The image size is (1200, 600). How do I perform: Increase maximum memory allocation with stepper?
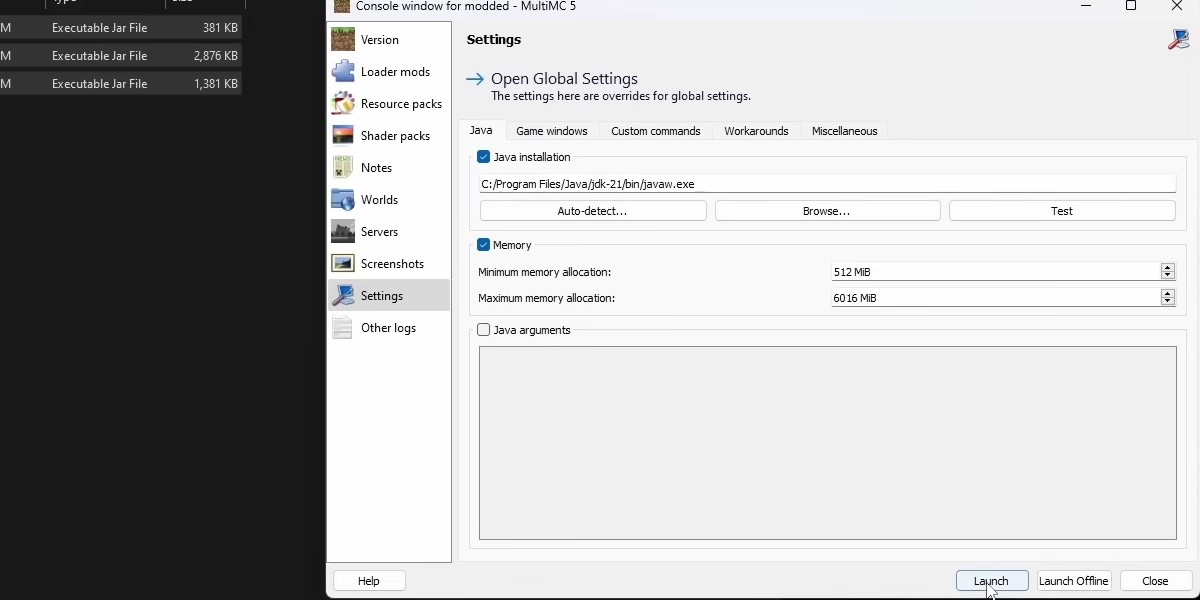pos(1167,293)
